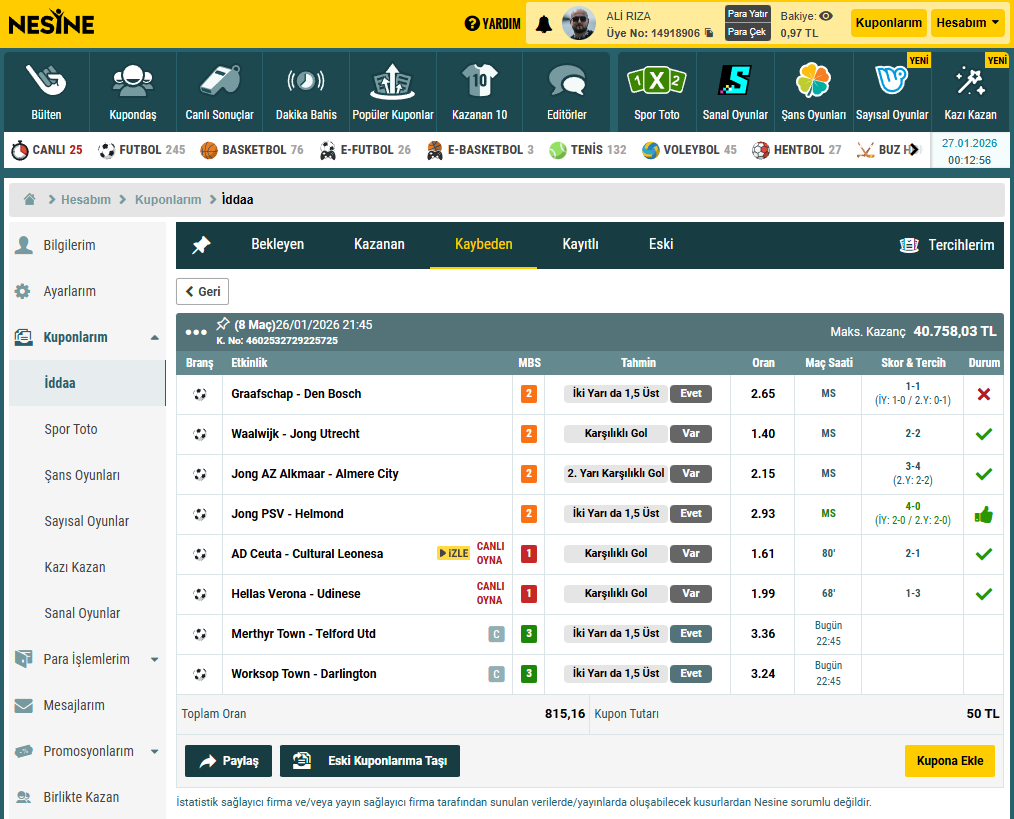Image resolution: width=1014 pixels, height=819 pixels.
Task: Click the home breadcrumb icon
Action: coord(30,199)
